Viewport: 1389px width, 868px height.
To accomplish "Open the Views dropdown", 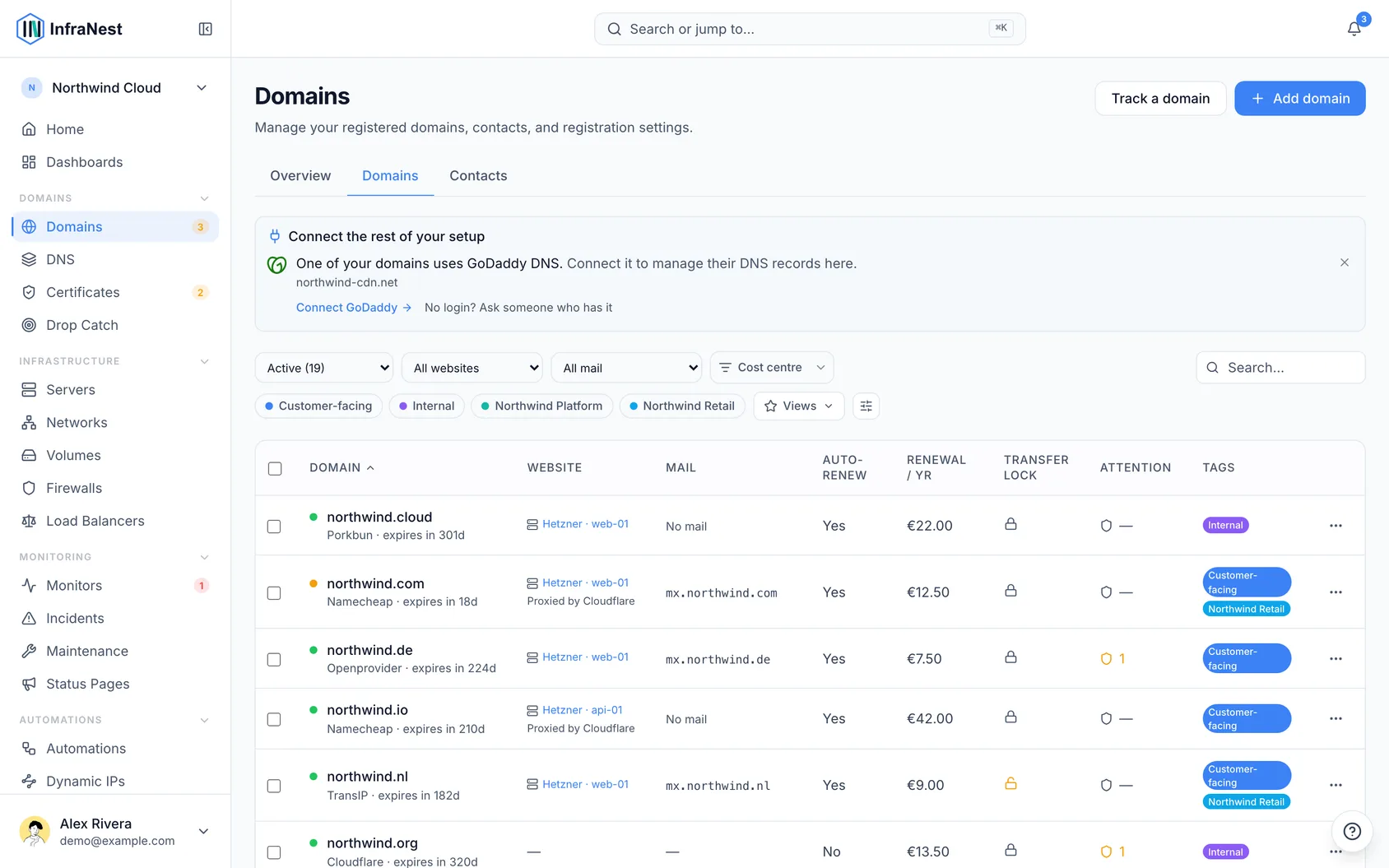I will [799, 406].
